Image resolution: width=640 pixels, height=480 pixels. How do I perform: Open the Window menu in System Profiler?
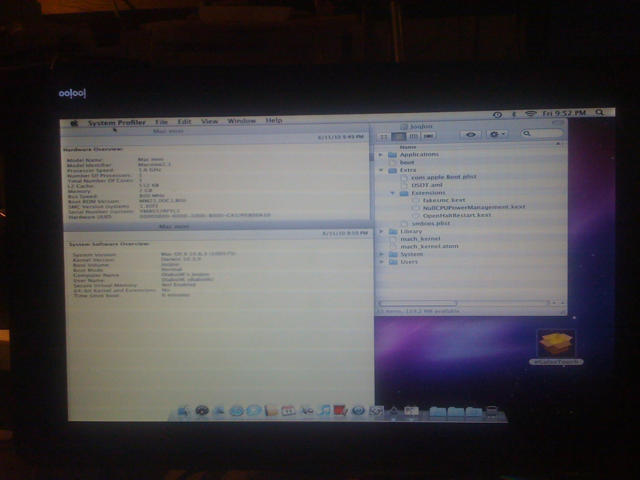241,121
